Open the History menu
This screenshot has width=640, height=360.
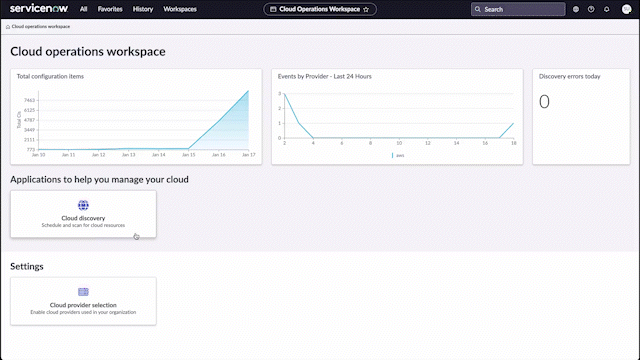click(143, 9)
